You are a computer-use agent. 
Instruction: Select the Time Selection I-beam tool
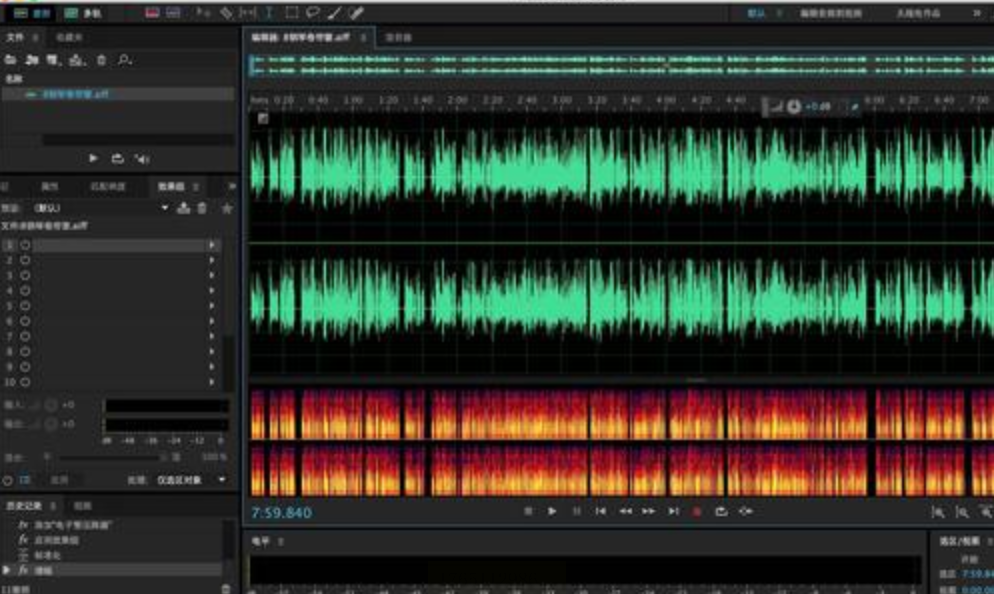click(x=269, y=14)
